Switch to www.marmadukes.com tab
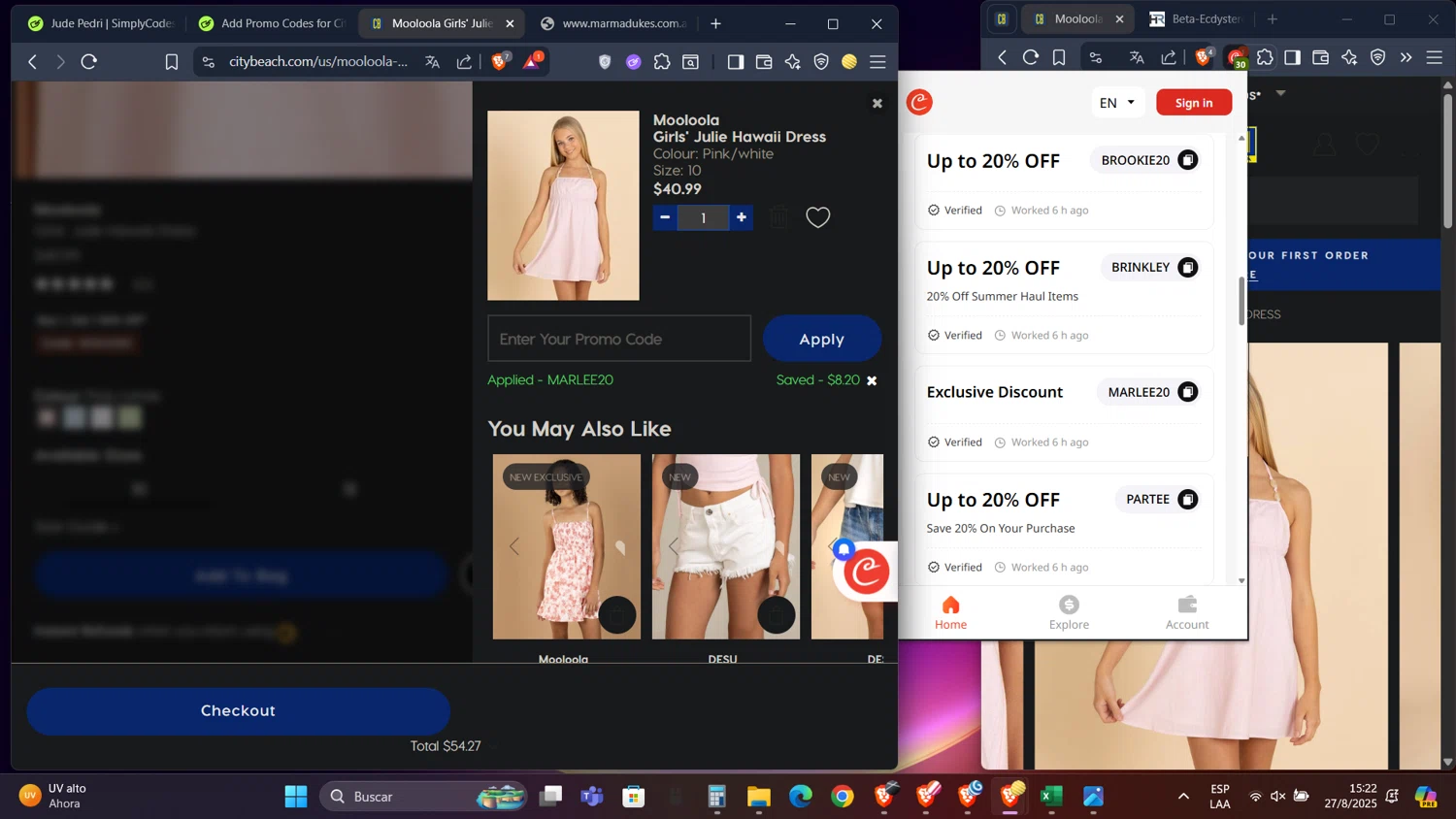Image resolution: width=1456 pixels, height=819 pixels. [x=612, y=23]
